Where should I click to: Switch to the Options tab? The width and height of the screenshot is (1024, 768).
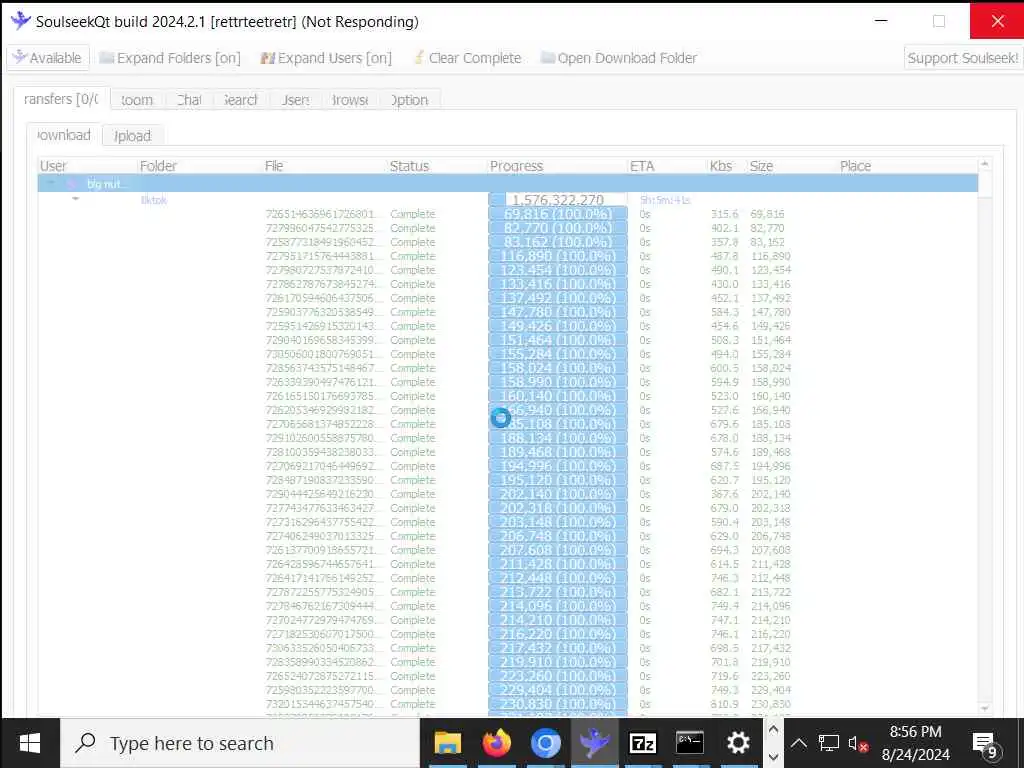(x=409, y=100)
